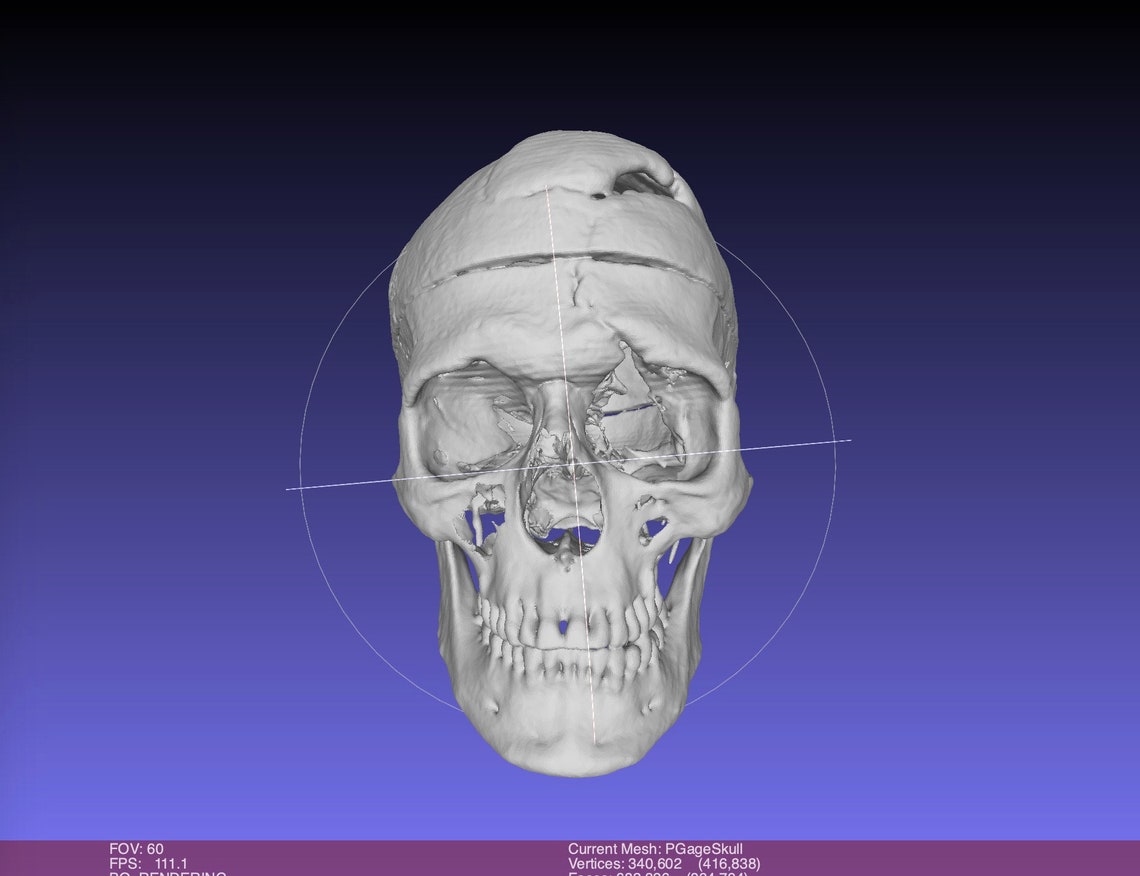Click the cut-off Faces count line
The image size is (1140, 876).
658,874
